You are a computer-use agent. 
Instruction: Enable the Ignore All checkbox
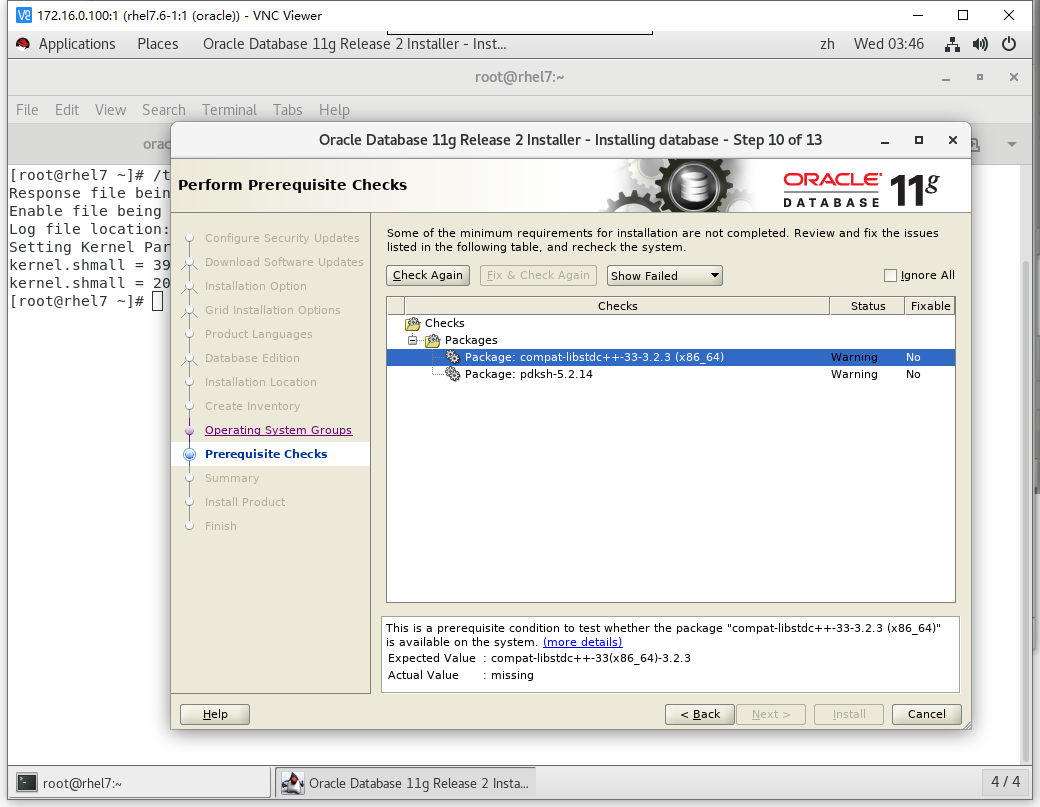pos(890,275)
